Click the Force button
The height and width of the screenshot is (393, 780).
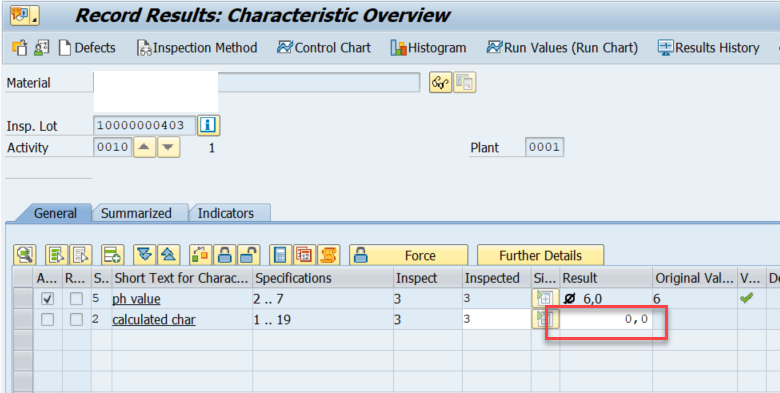point(408,255)
